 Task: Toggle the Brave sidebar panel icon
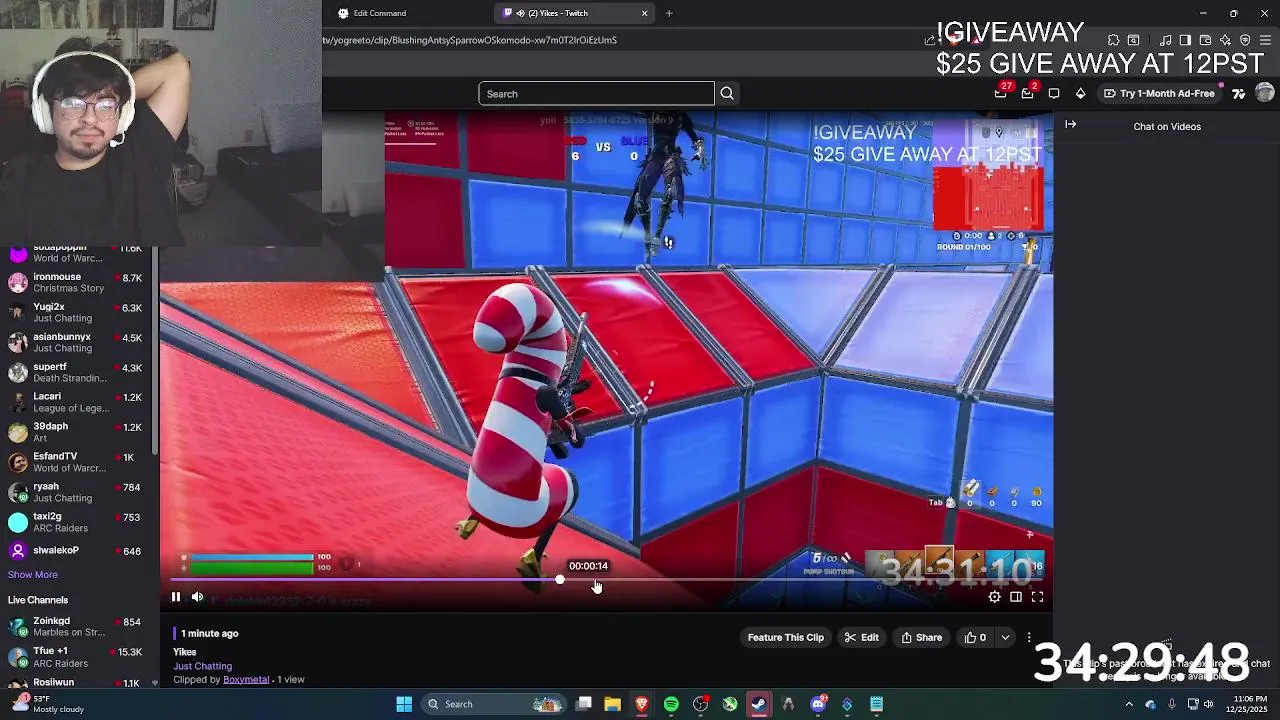point(1185,40)
